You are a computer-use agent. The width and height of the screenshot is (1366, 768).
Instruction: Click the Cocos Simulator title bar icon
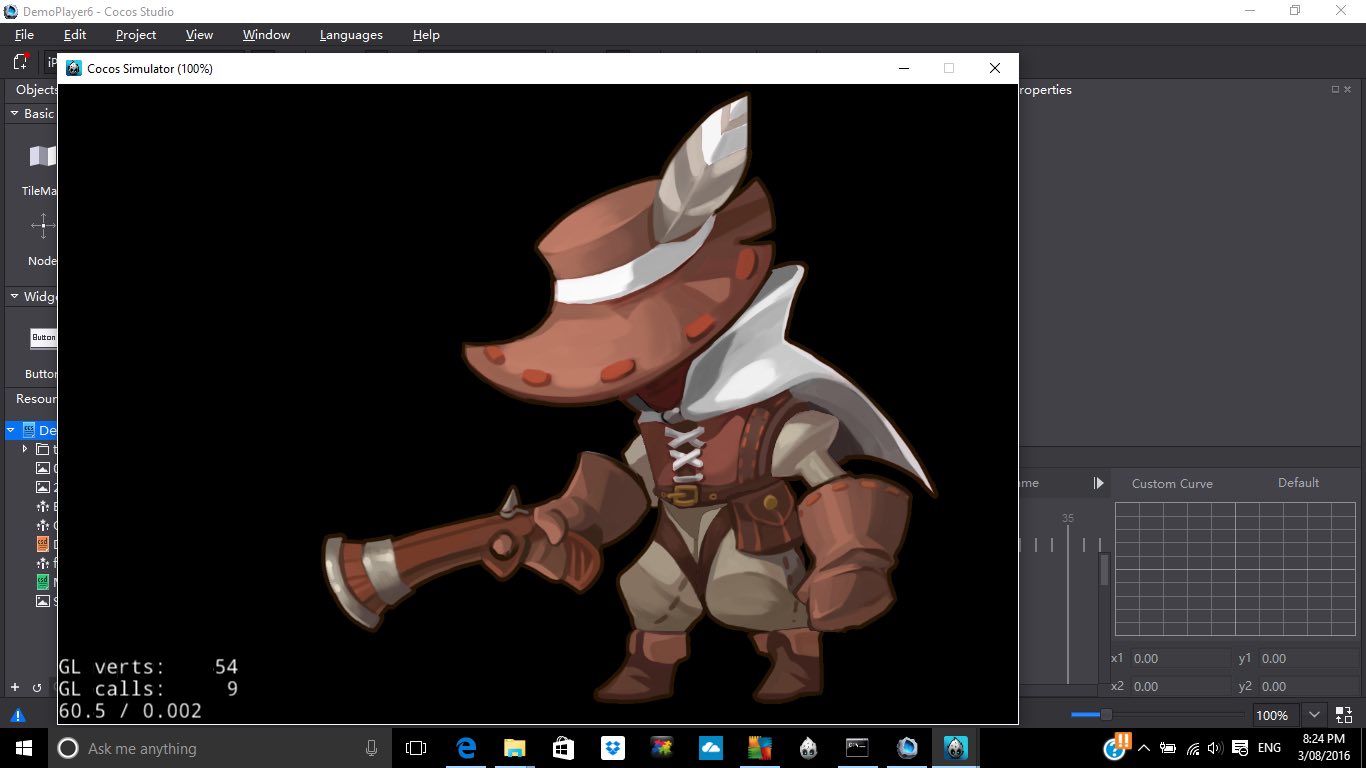click(x=74, y=68)
